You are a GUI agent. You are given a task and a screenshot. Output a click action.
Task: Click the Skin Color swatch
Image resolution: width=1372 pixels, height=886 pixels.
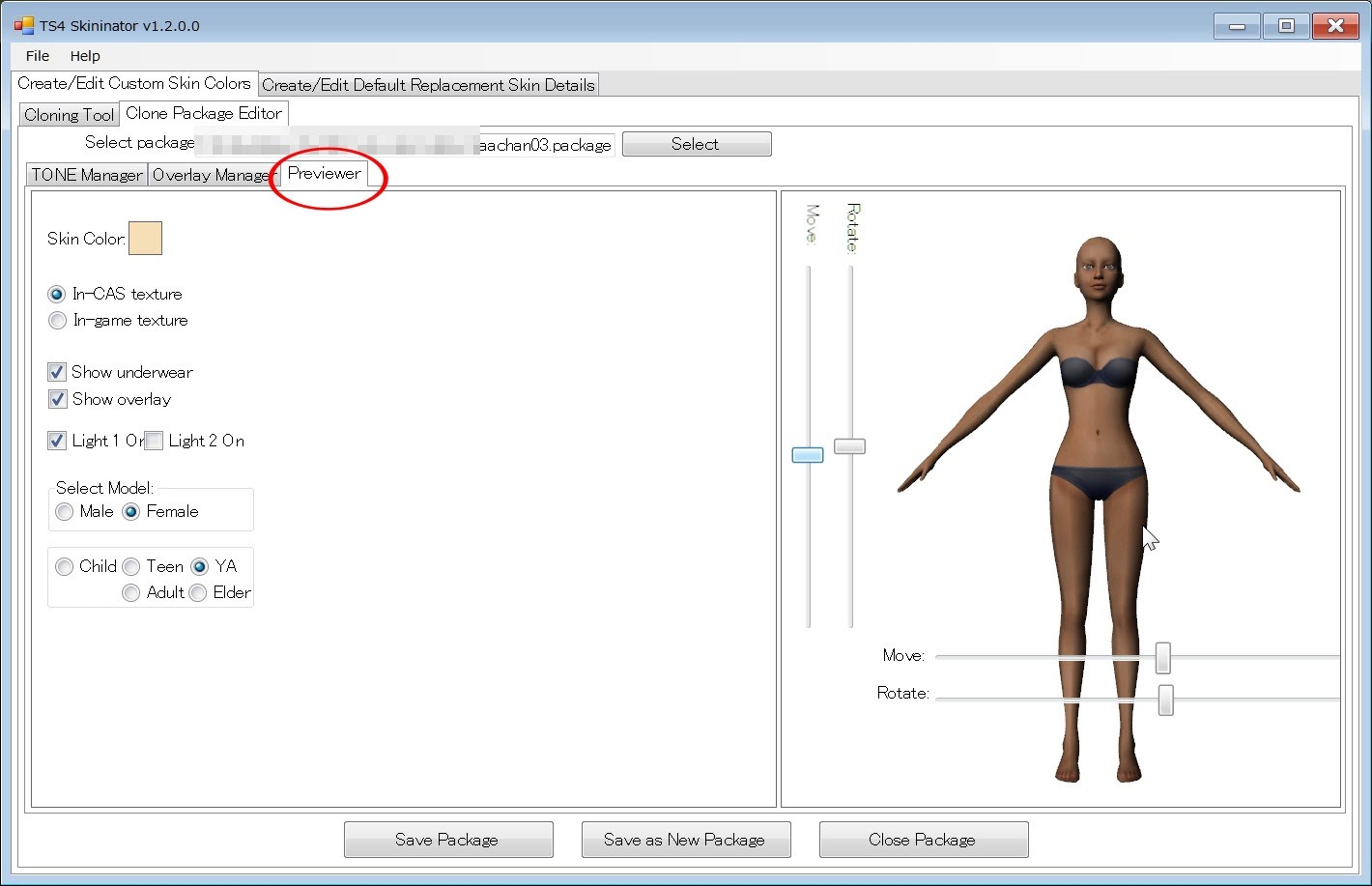point(145,239)
